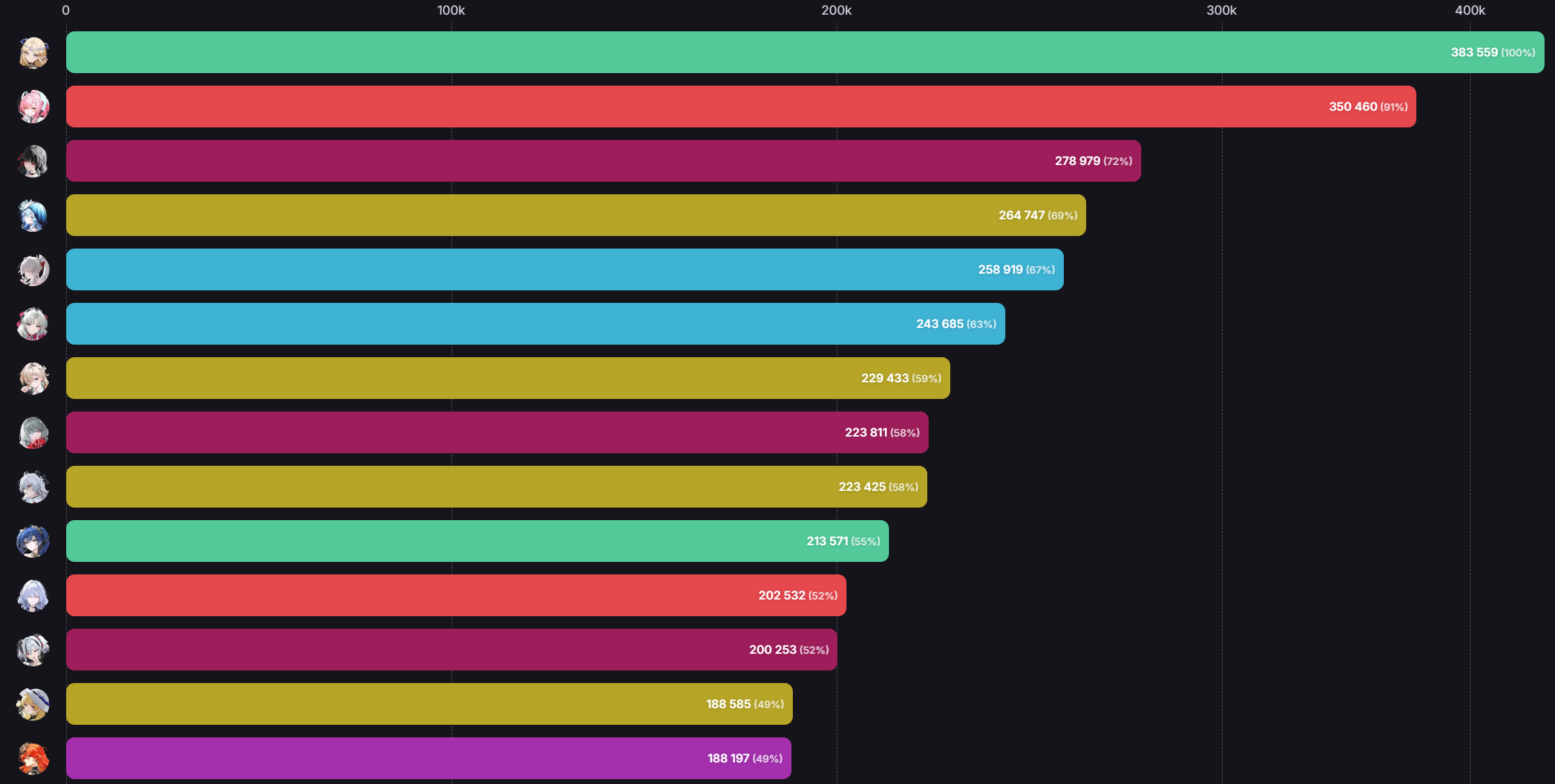Choose the dark-blue-haired avatar beside 213 571
This screenshot has height=784, width=1555.
click(x=33, y=541)
